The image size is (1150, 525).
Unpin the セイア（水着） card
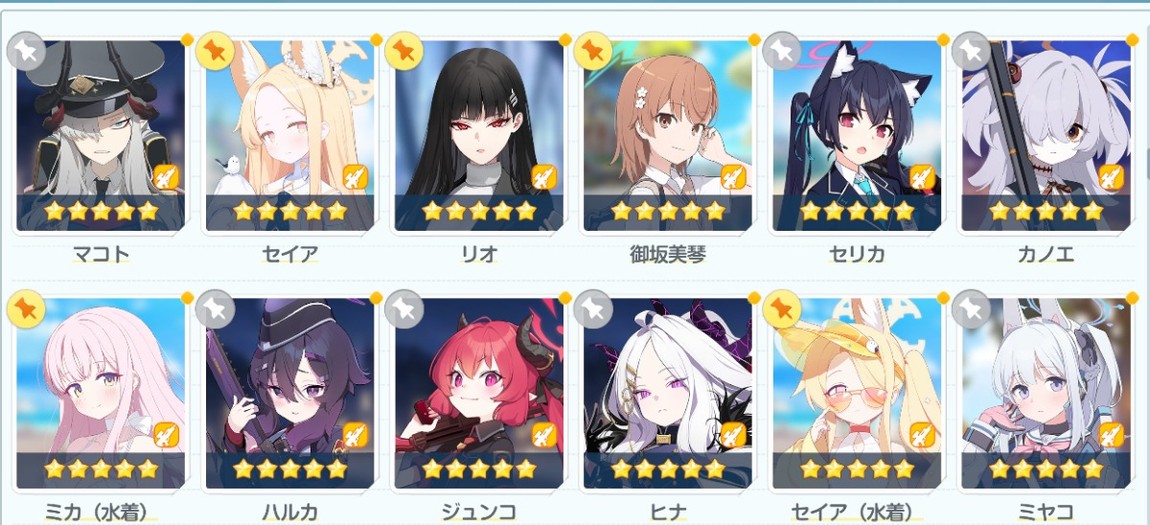coord(782,309)
